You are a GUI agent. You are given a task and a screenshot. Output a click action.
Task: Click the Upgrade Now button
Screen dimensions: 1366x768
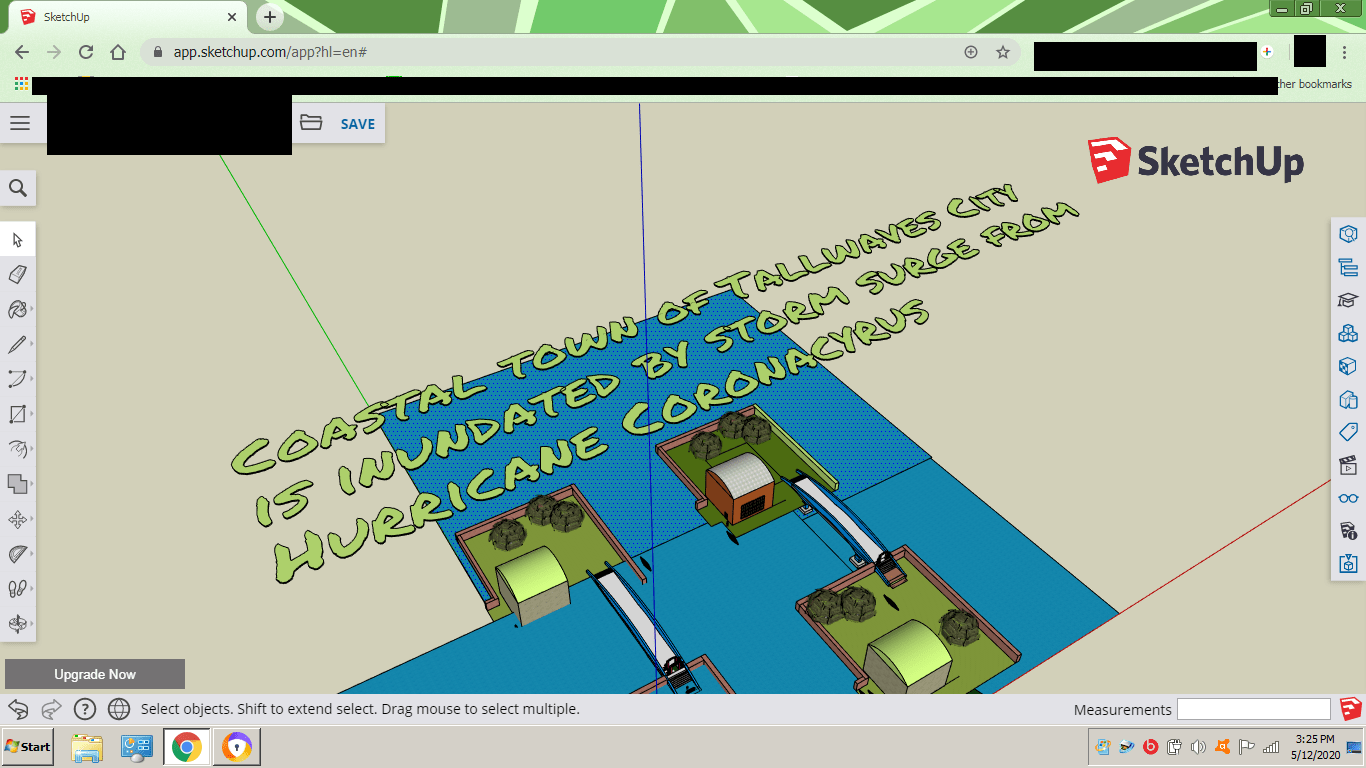(95, 674)
